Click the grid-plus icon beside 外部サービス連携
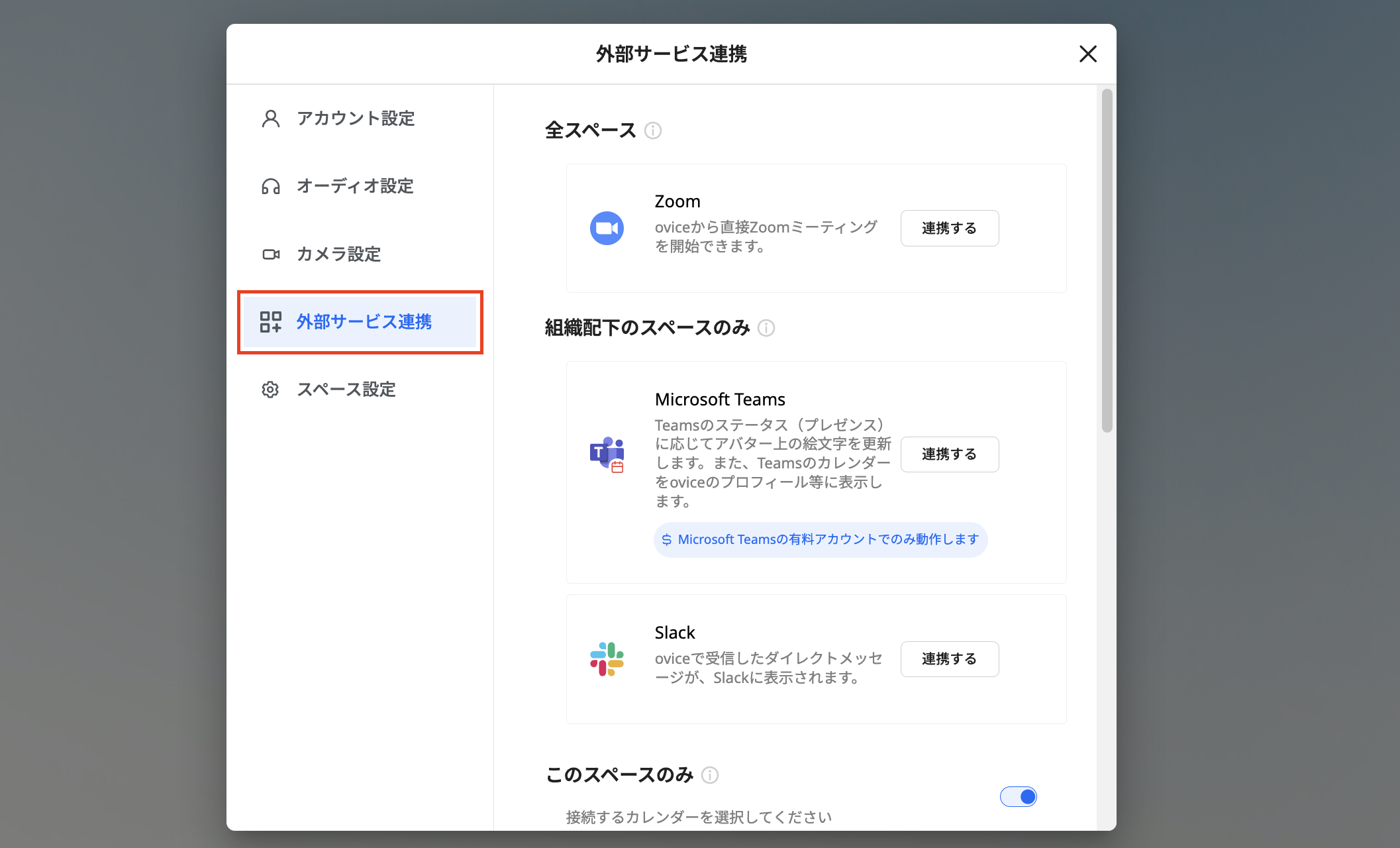 pos(271,322)
